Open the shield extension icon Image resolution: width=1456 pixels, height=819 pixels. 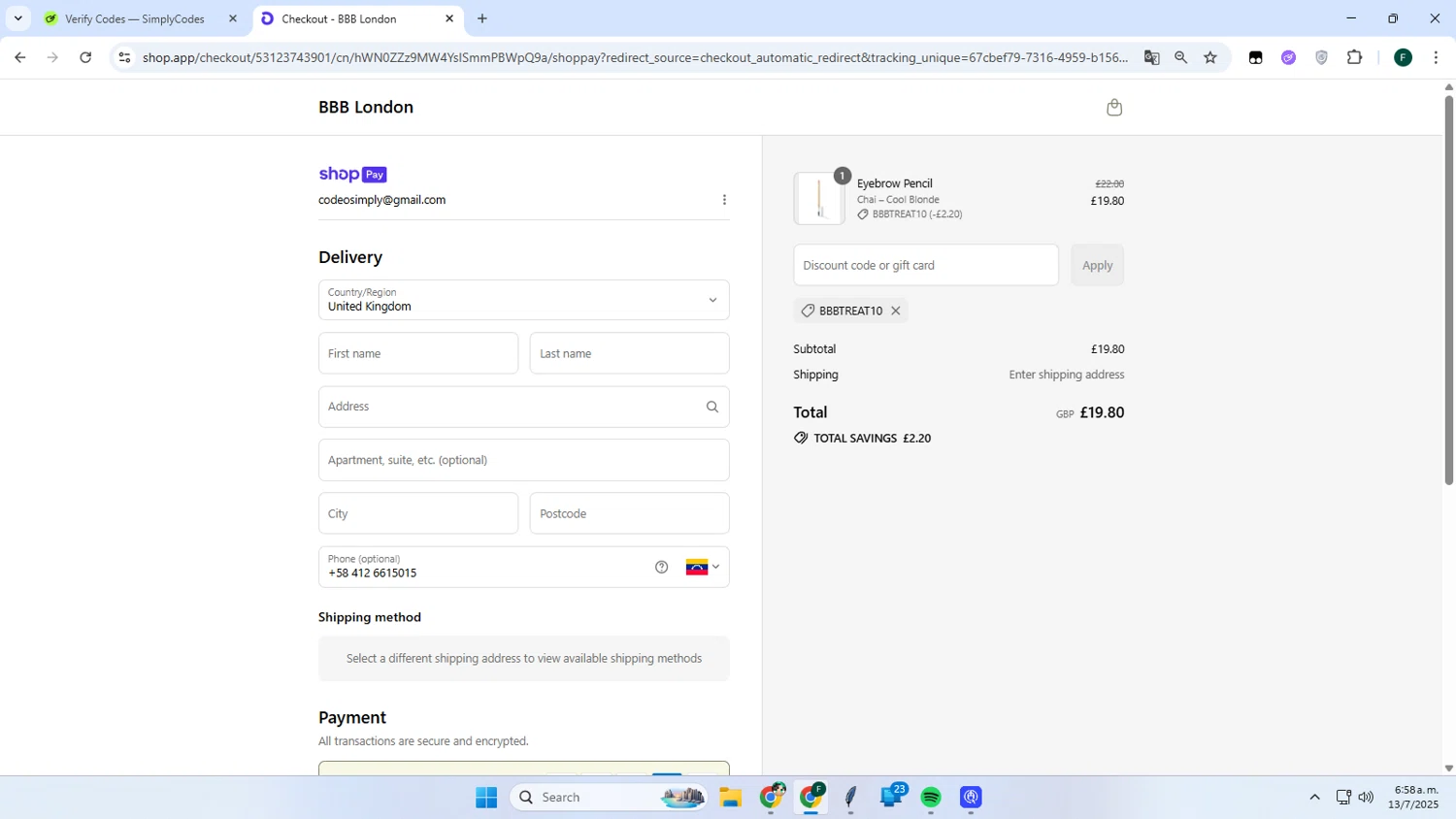click(x=1321, y=57)
